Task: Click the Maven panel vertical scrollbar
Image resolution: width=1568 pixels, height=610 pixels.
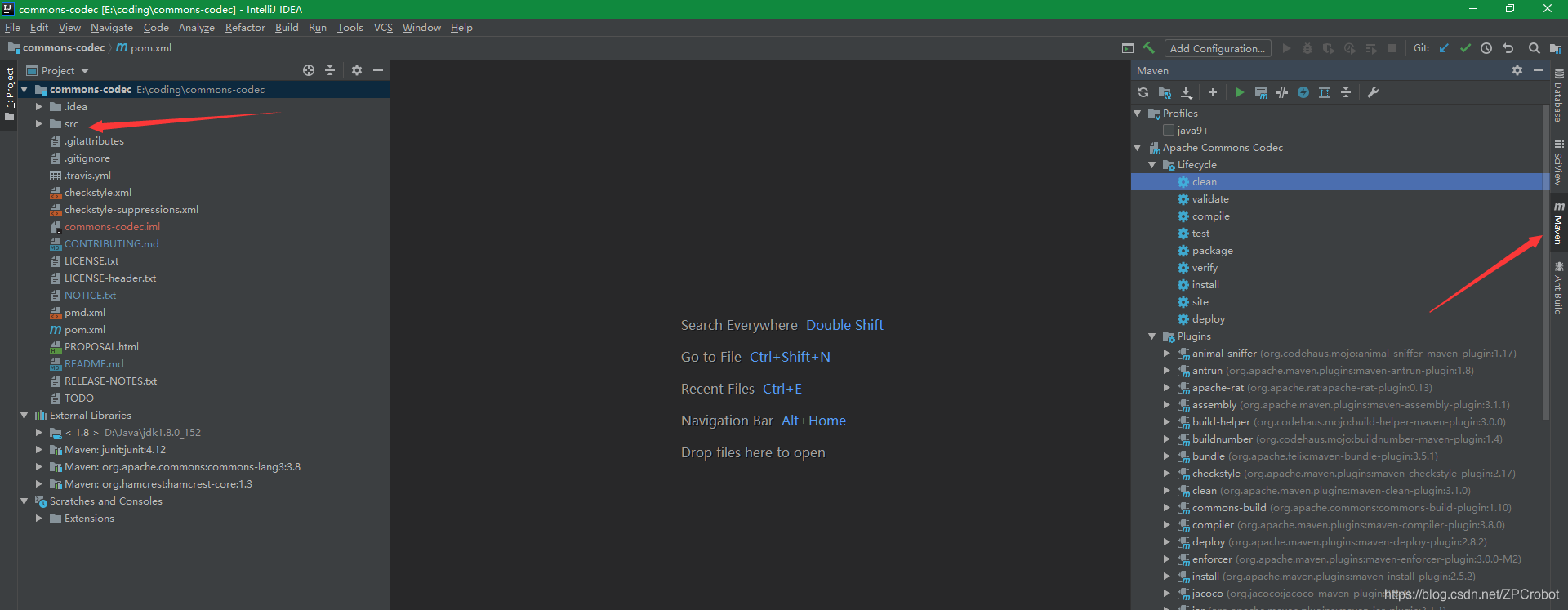Action: [x=1546, y=261]
